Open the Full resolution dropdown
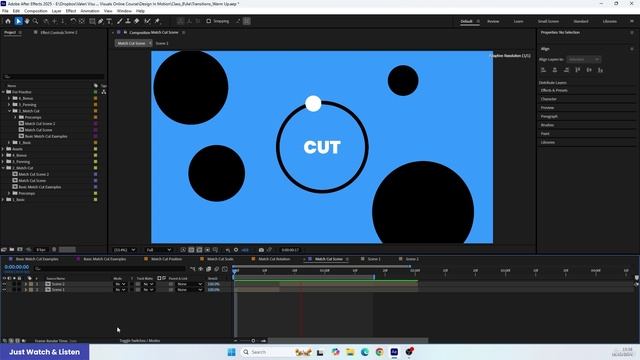Viewport: 640px width, 360px height. coord(158,250)
